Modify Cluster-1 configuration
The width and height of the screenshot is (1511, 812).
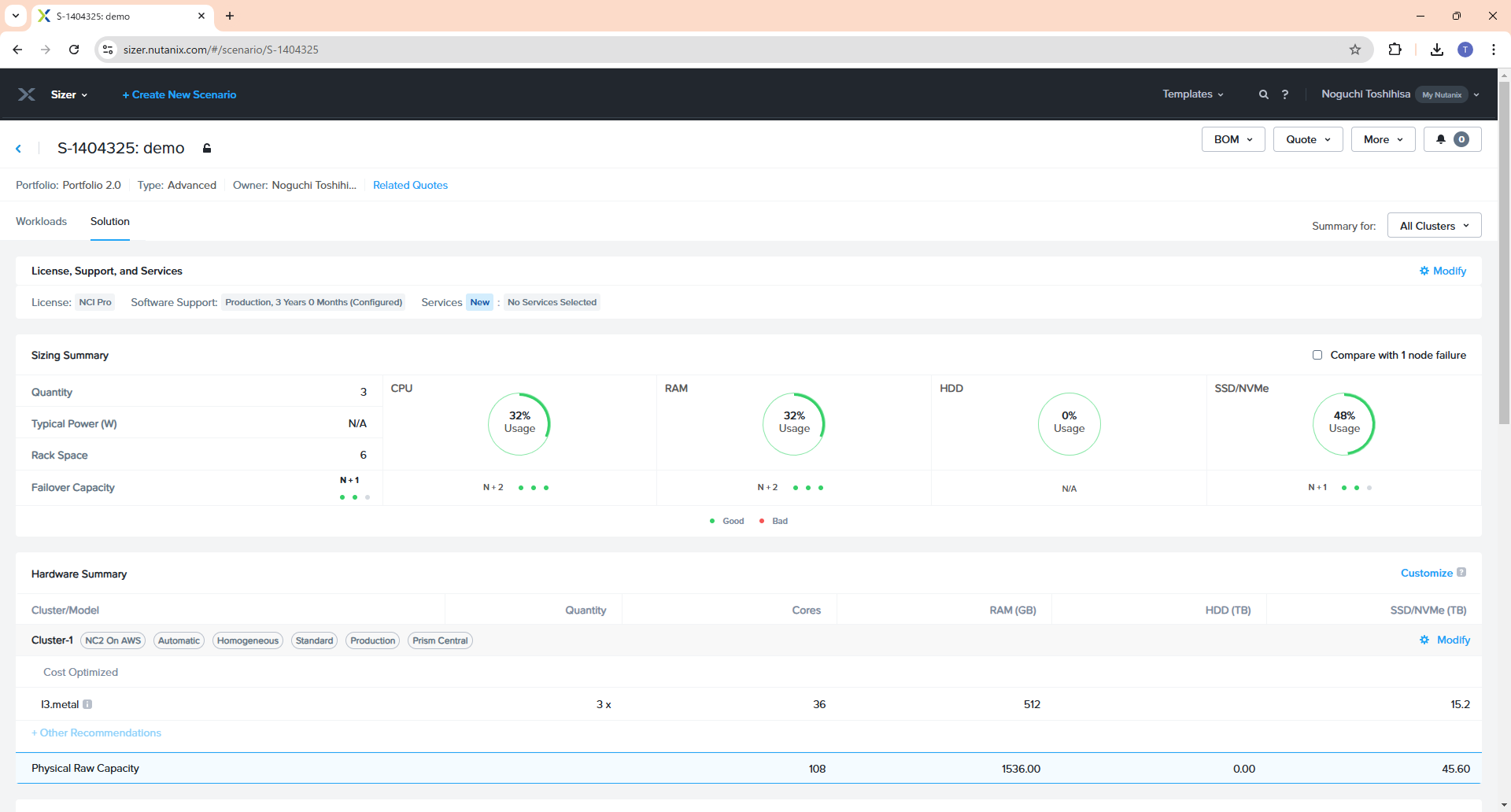click(x=1445, y=640)
